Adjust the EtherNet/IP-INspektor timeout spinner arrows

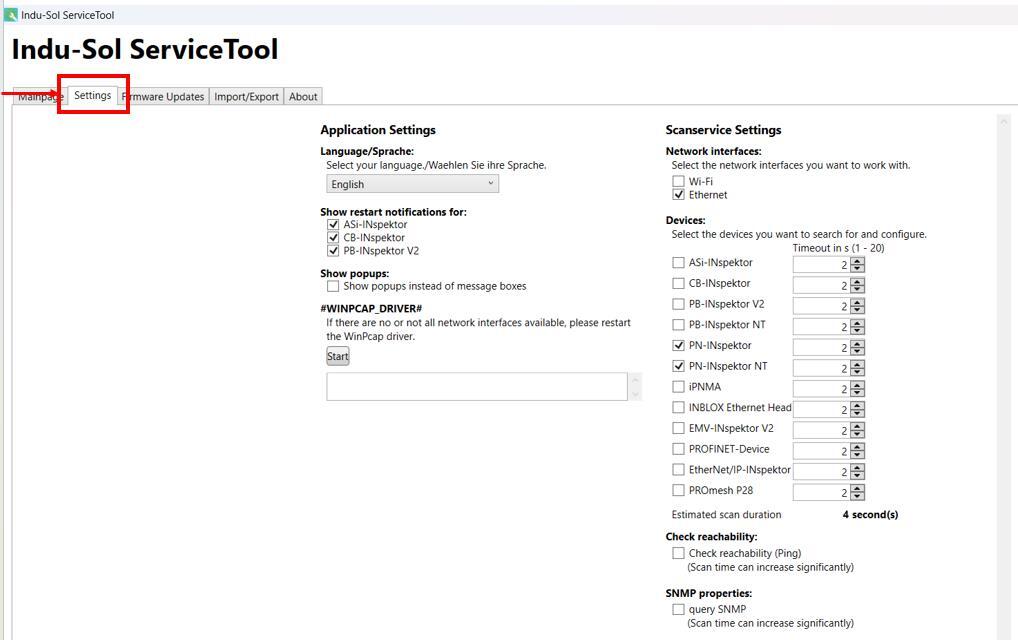(x=858, y=472)
